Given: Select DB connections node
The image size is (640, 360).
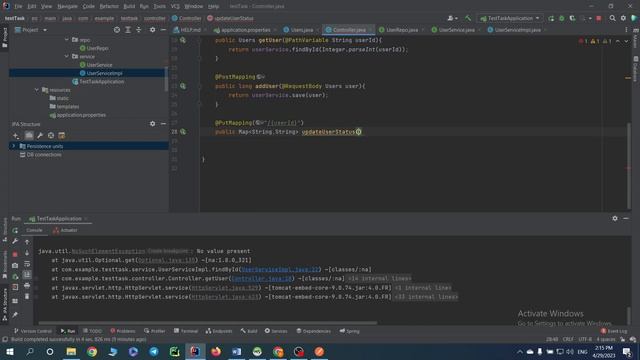Looking at the screenshot, I should (x=44, y=155).
